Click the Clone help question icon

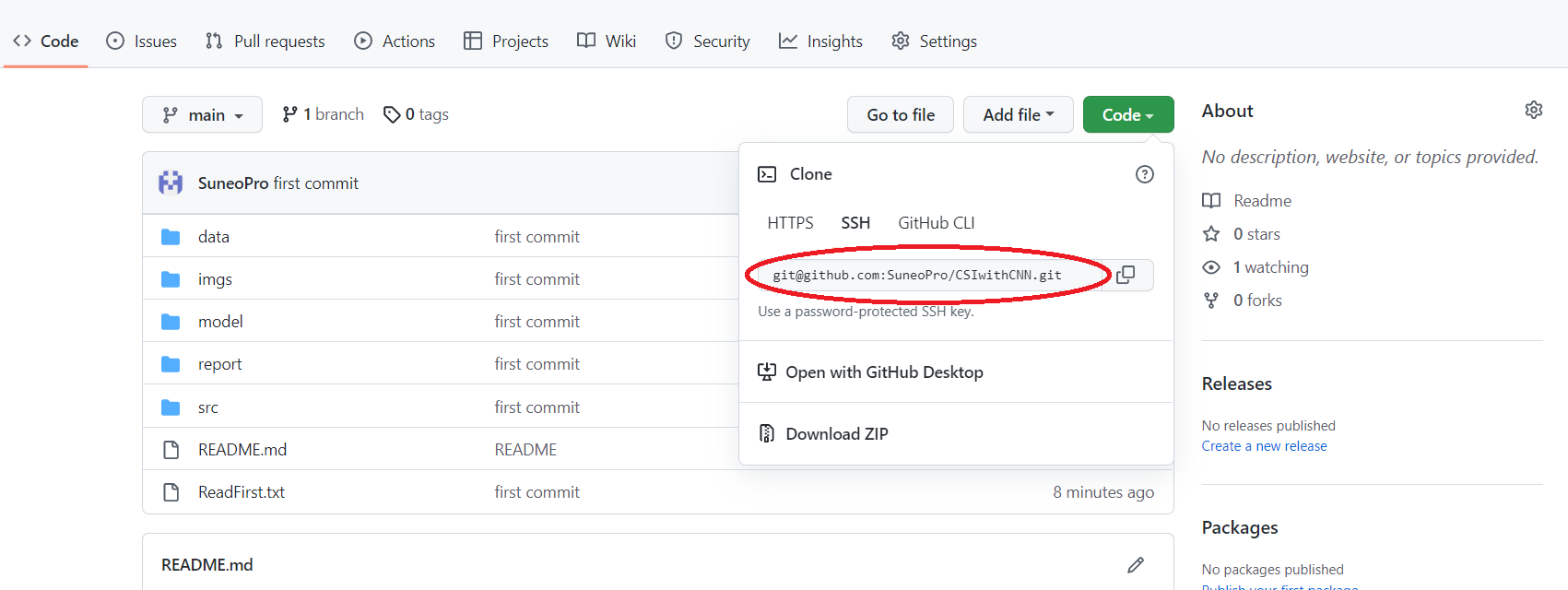click(1145, 174)
